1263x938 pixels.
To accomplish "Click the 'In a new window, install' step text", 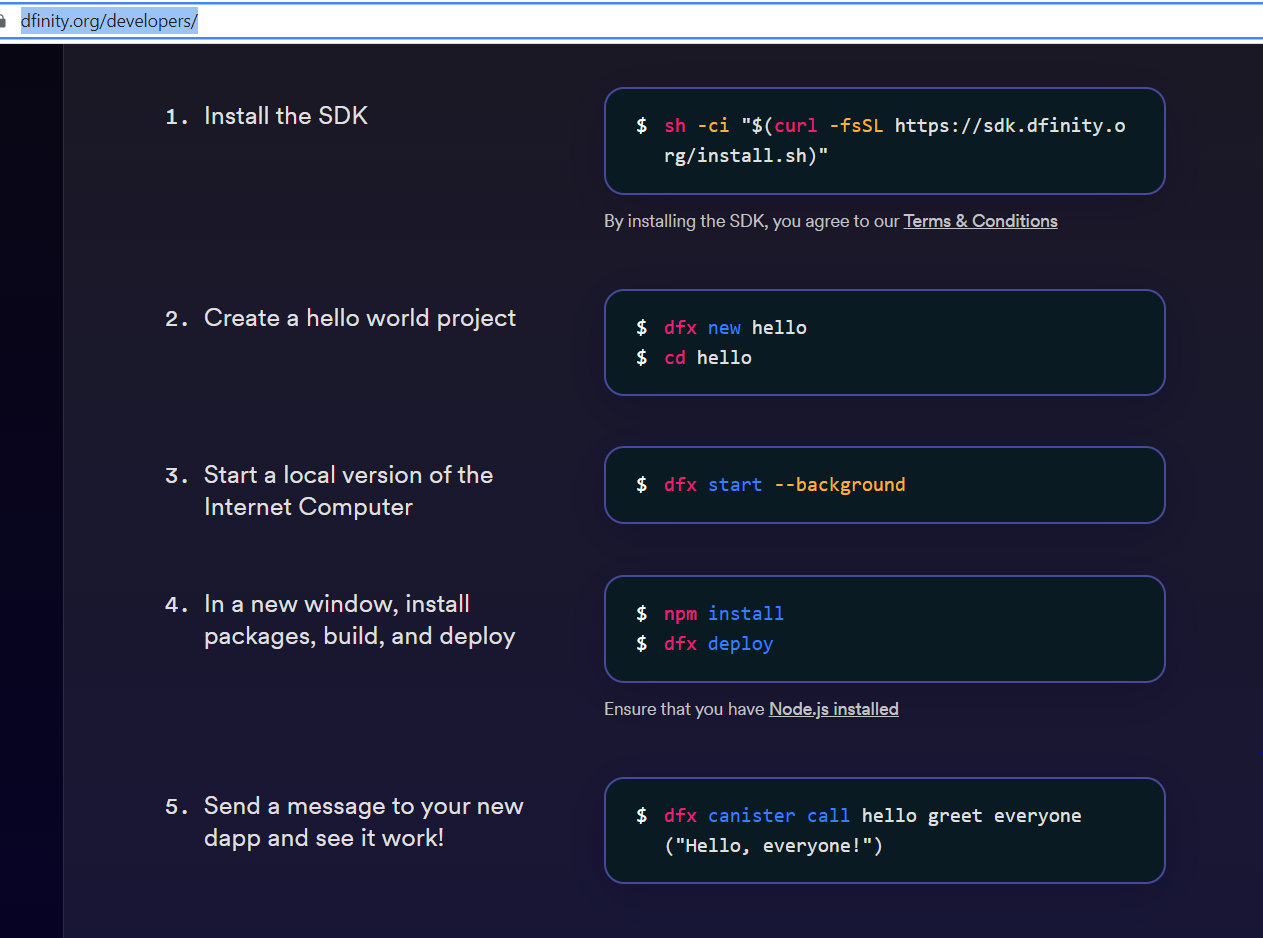I will click(x=359, y=620).
